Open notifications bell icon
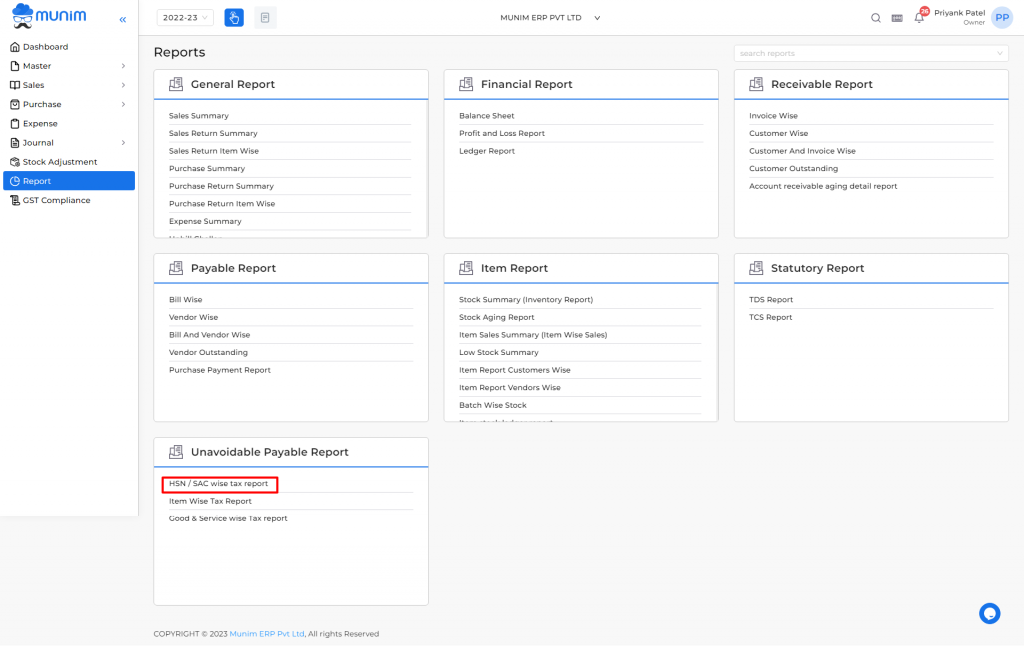 coord(919,18)
